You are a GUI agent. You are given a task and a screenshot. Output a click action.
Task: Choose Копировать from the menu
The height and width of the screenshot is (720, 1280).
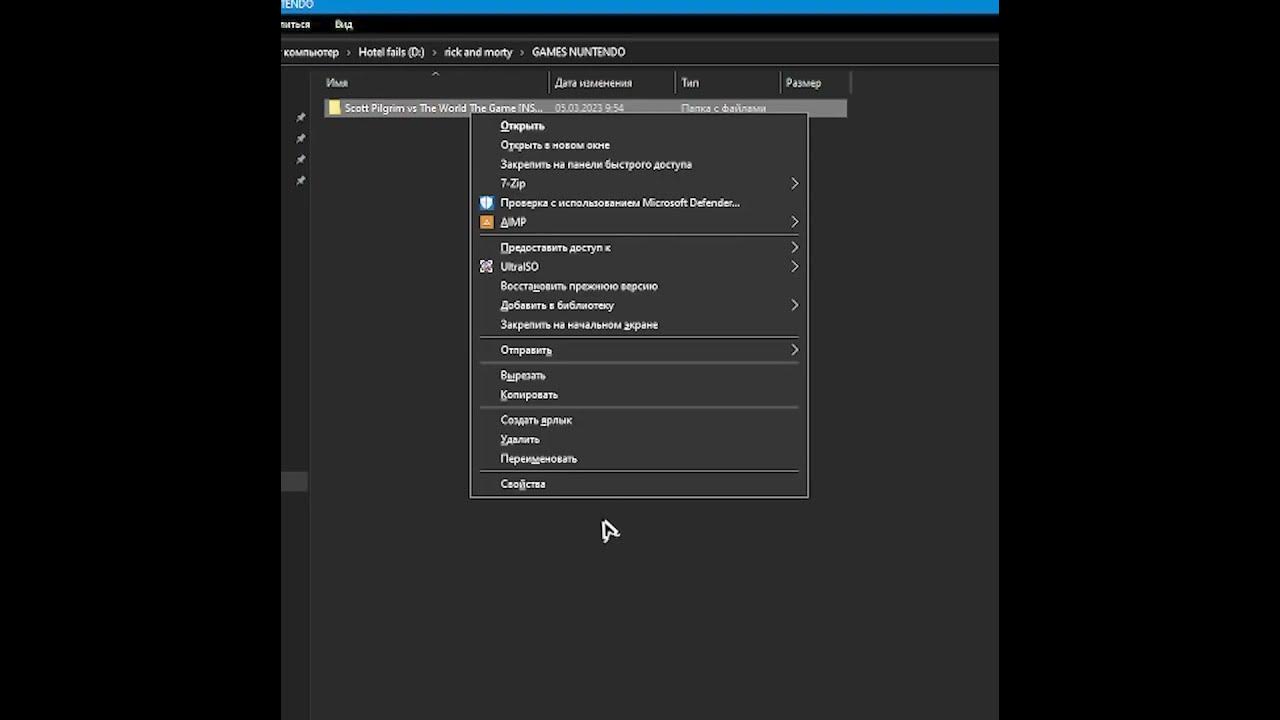[529, 395]
